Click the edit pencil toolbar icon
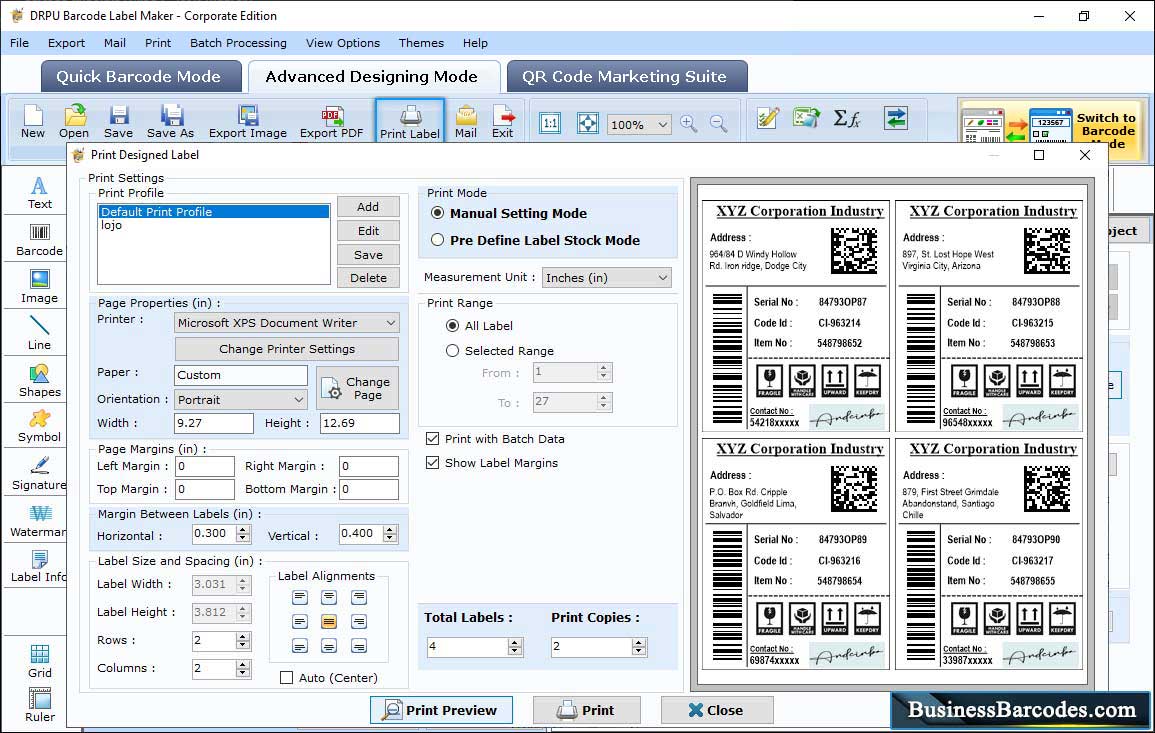Viewport: 1155px width, 733px height. click(768, 118)
